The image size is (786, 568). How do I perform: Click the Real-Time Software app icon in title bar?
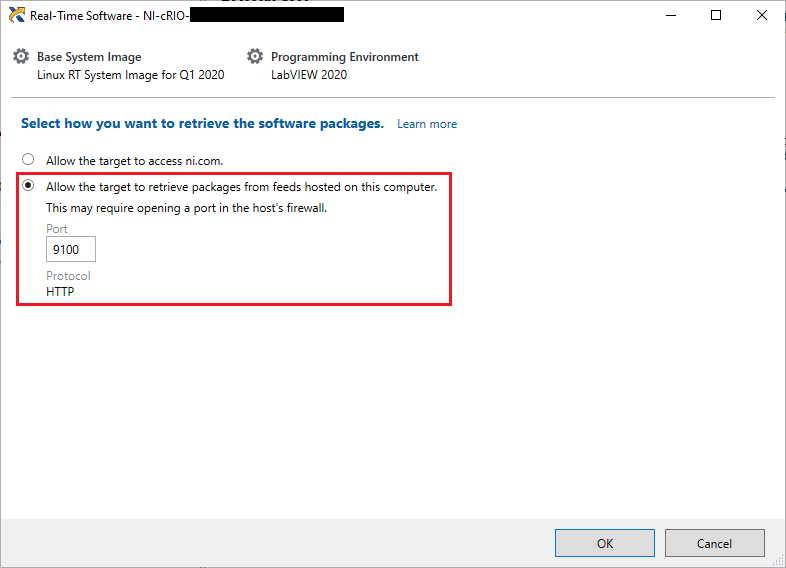click(17, 15)
